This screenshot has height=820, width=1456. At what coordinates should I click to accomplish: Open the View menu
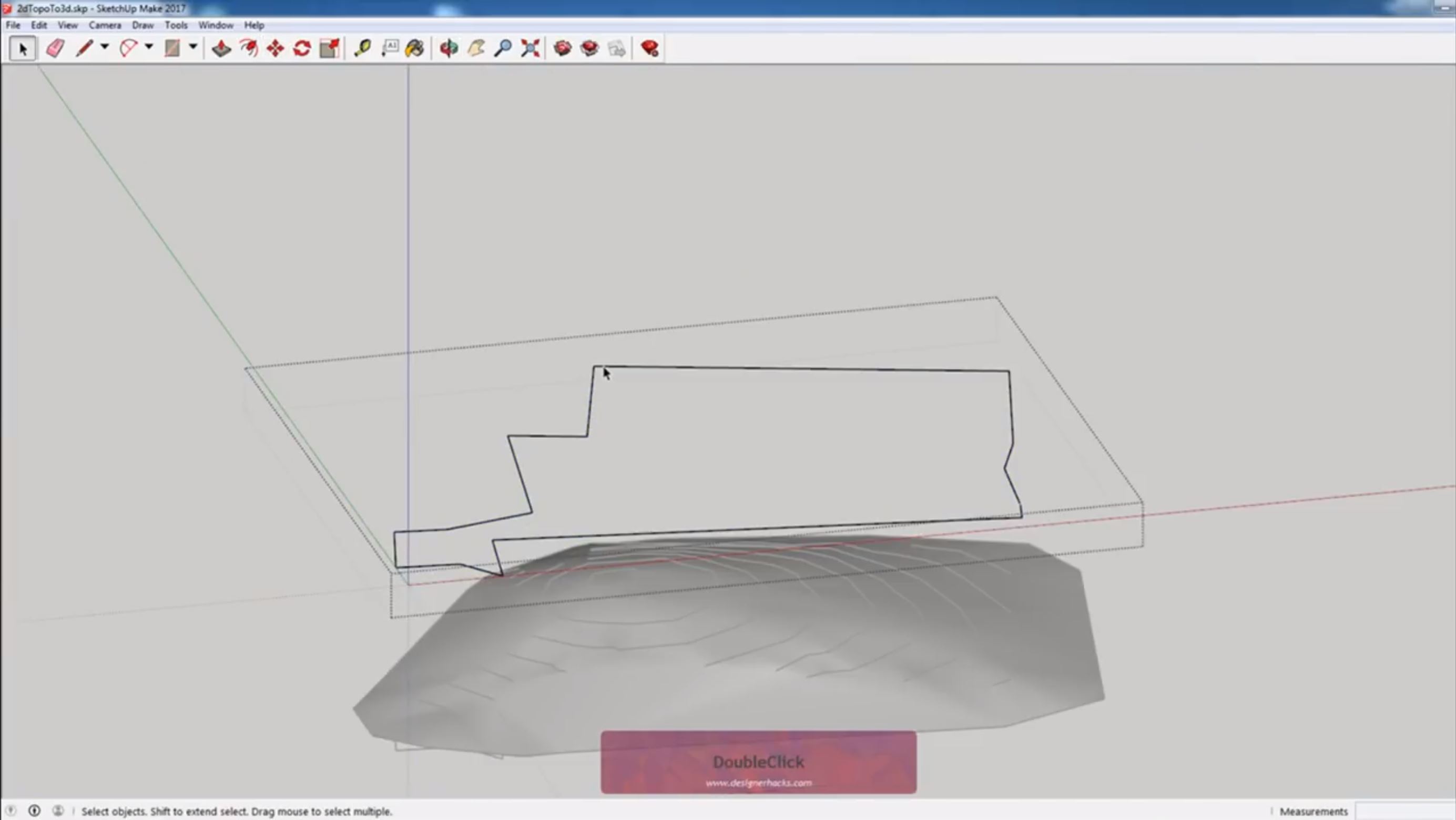pyautogui.click(x=68, y=25)
